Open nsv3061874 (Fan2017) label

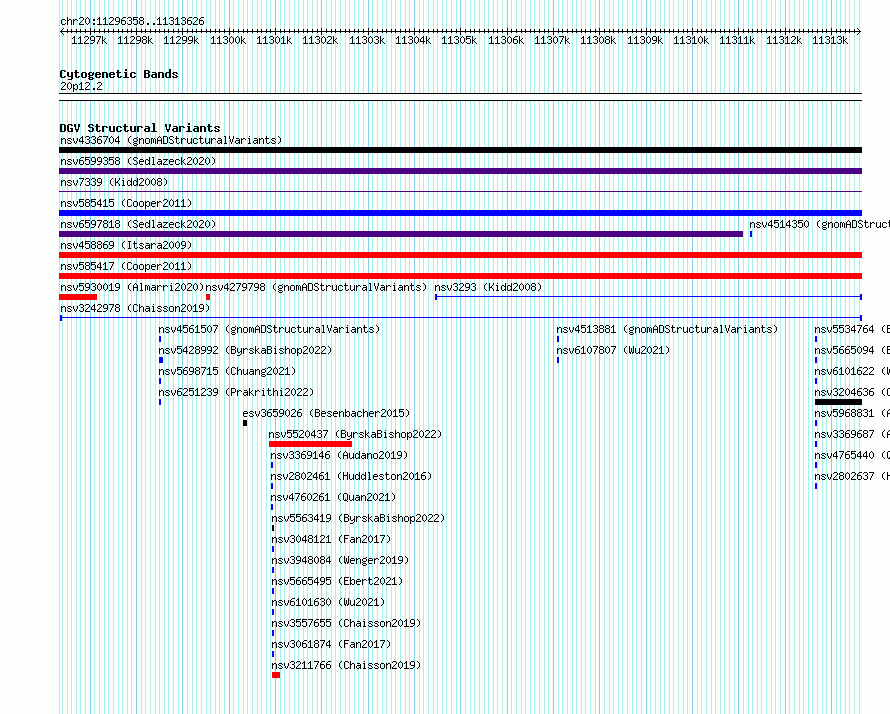[x=331, y=644]
